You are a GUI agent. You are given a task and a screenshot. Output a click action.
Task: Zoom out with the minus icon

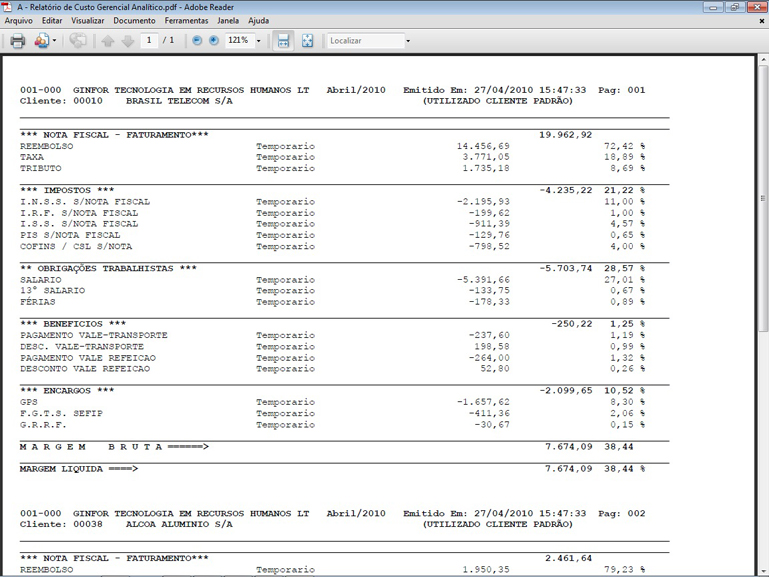(x=197, y=41)
